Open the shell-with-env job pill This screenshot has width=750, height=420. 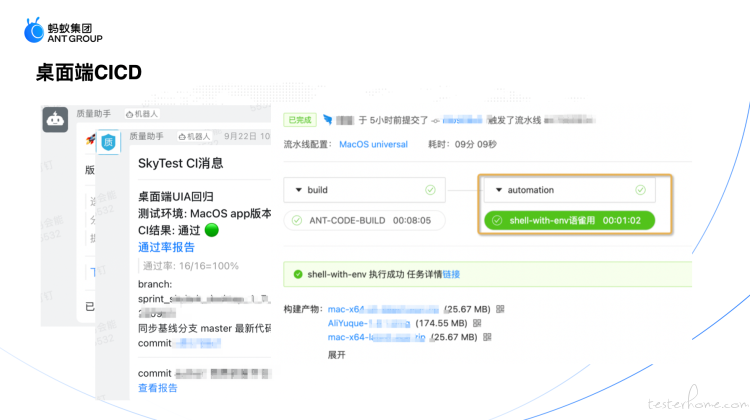[x=570, y=221]
